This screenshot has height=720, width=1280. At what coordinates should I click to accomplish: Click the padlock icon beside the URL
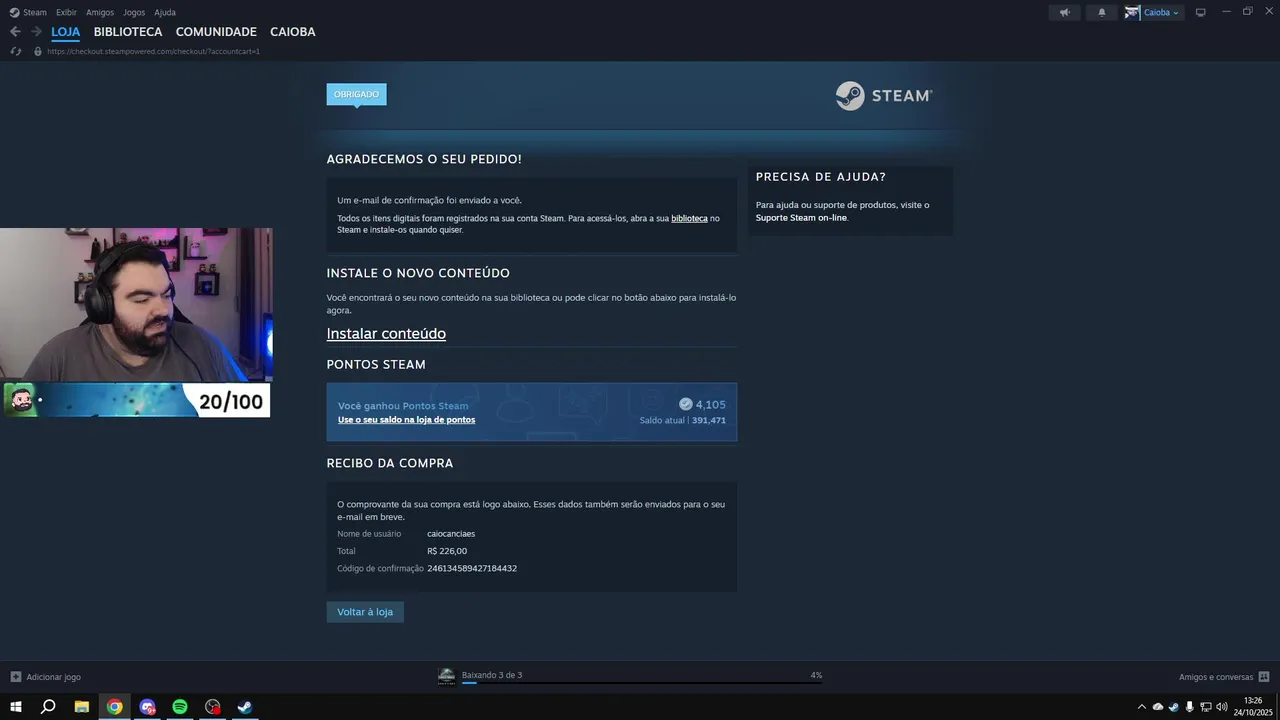(x=38, y=51)
